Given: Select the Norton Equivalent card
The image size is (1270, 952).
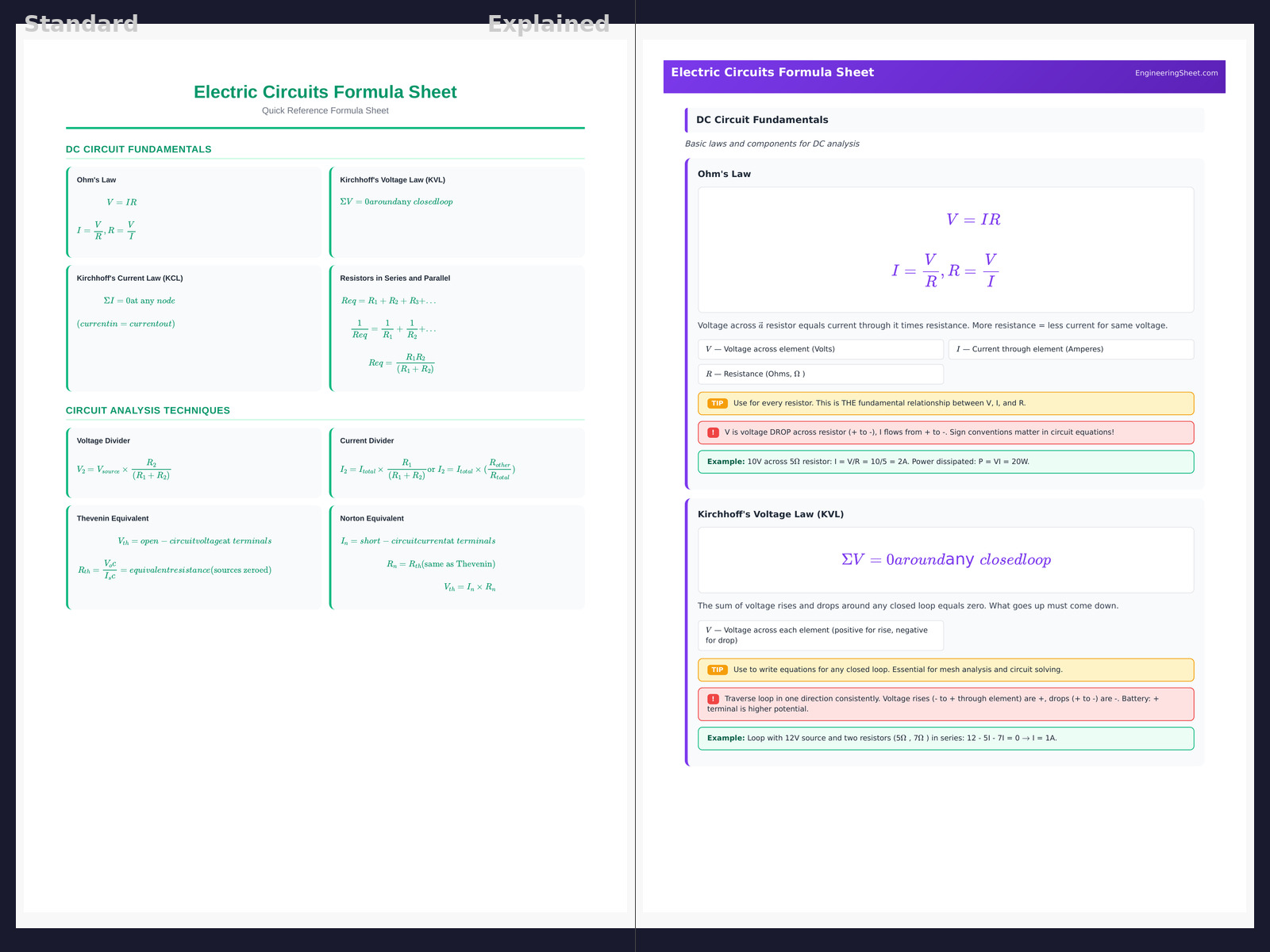Looking at the screenshot, I should point(457,557).
